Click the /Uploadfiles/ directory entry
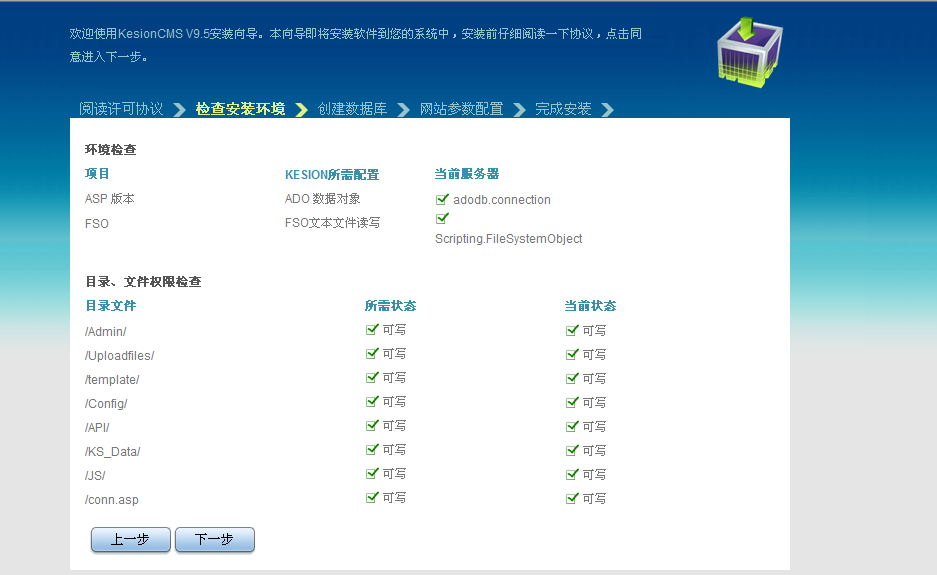 pyautogui.click(x=120, y=356)
